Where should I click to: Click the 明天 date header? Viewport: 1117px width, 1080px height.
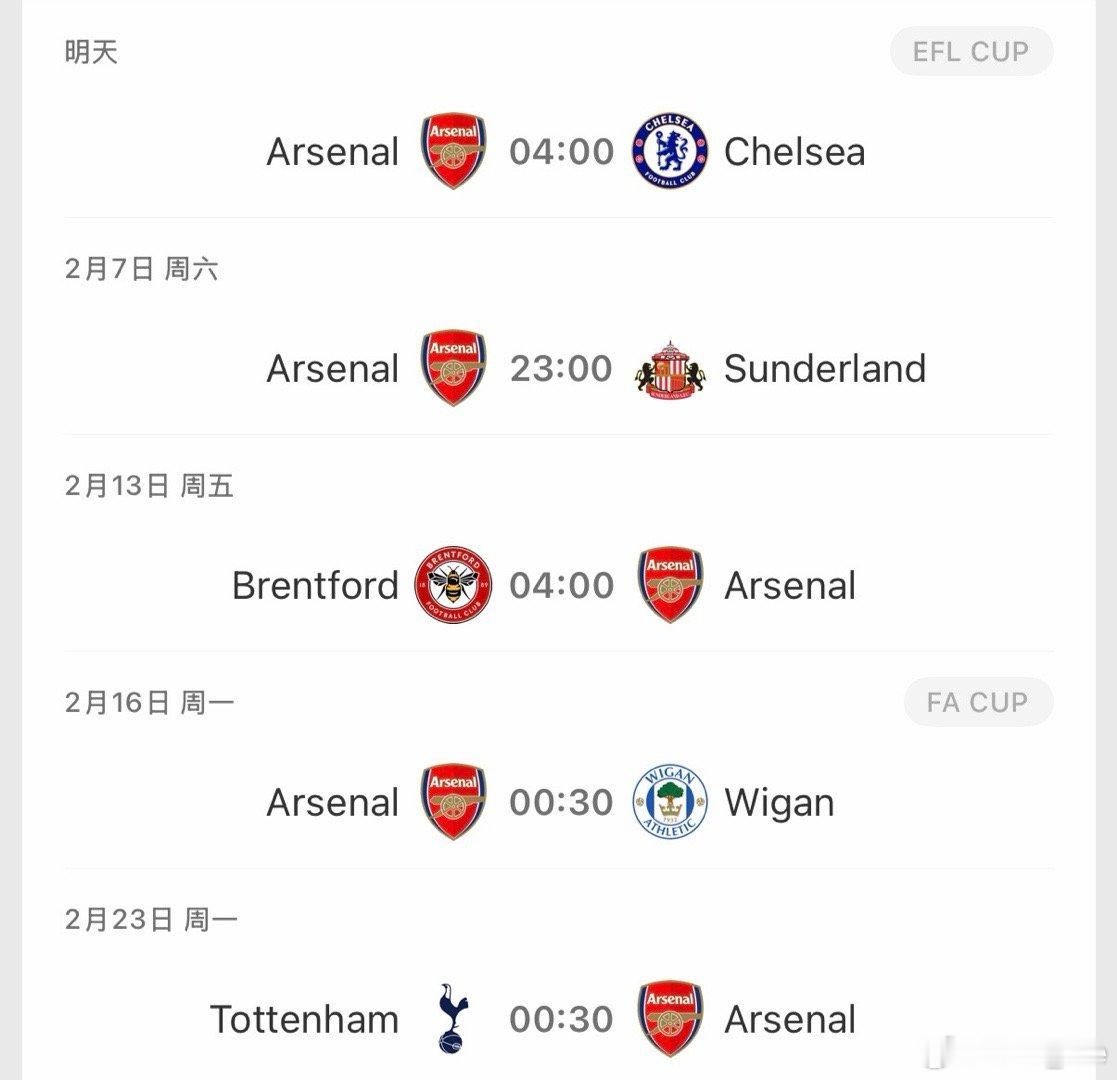91,52
